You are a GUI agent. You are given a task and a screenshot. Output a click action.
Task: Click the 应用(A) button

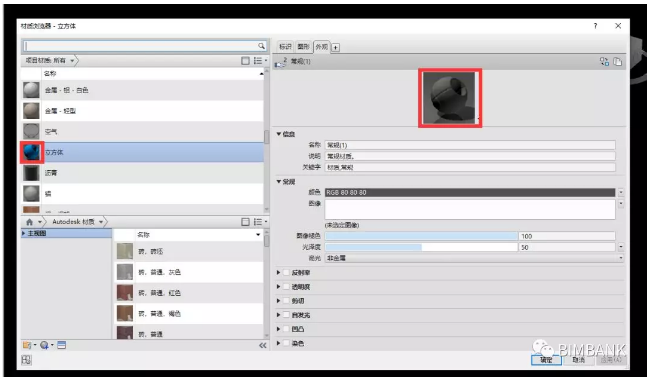click(x=611, y=360)
